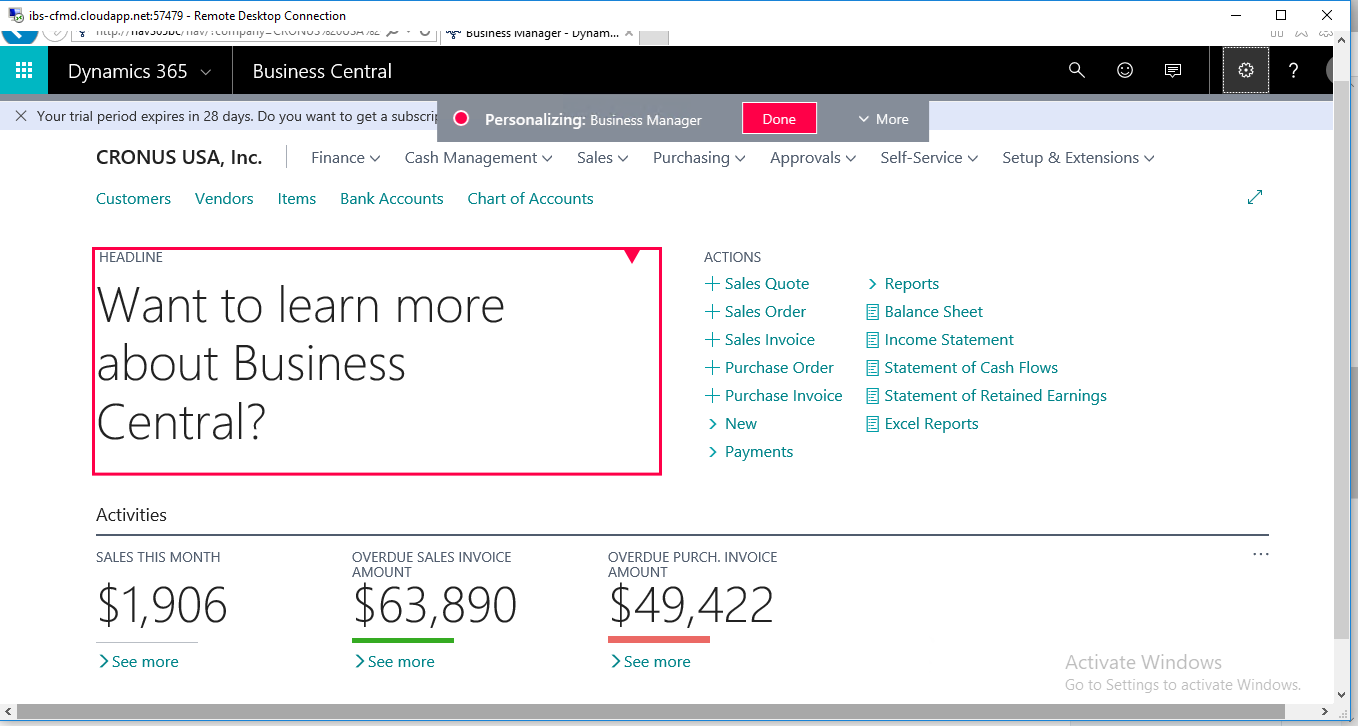Viewport: 1358px width, 726px height.
Task: Click Done to finish personalizing
Action: coord(779,119)
